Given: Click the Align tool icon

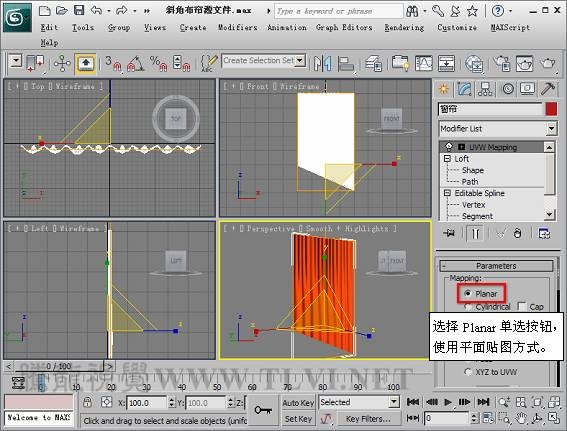Looking at the screenshot, I should click(x=346, y=64).
